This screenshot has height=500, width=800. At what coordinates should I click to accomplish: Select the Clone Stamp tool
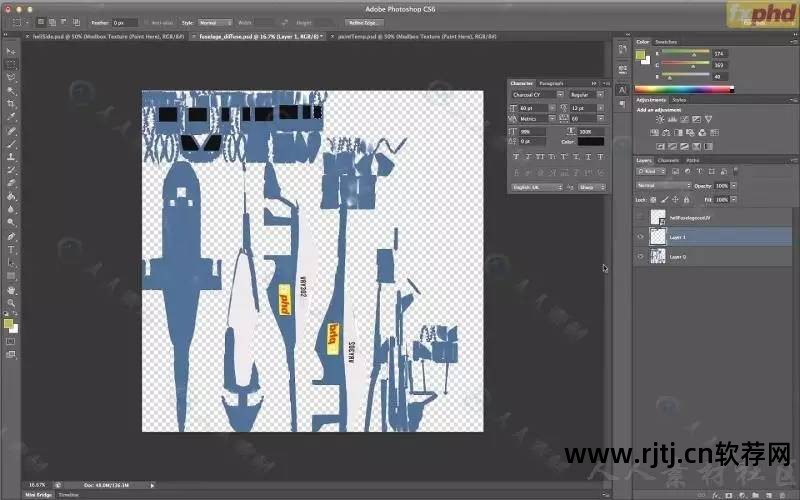11,157
